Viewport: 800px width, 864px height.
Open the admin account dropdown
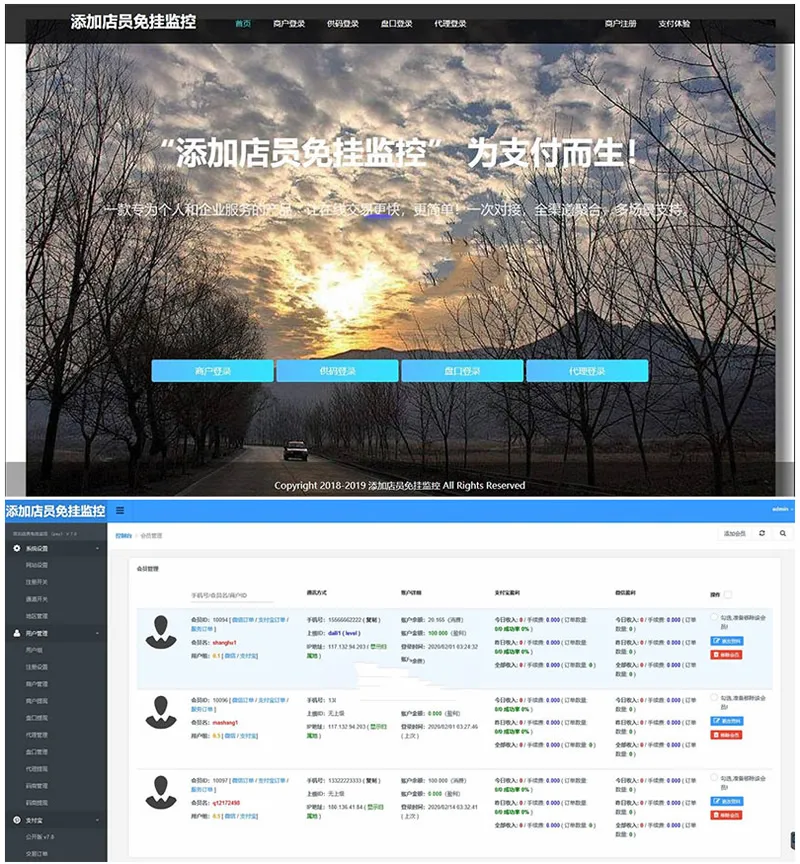click(x=781, y=509)
